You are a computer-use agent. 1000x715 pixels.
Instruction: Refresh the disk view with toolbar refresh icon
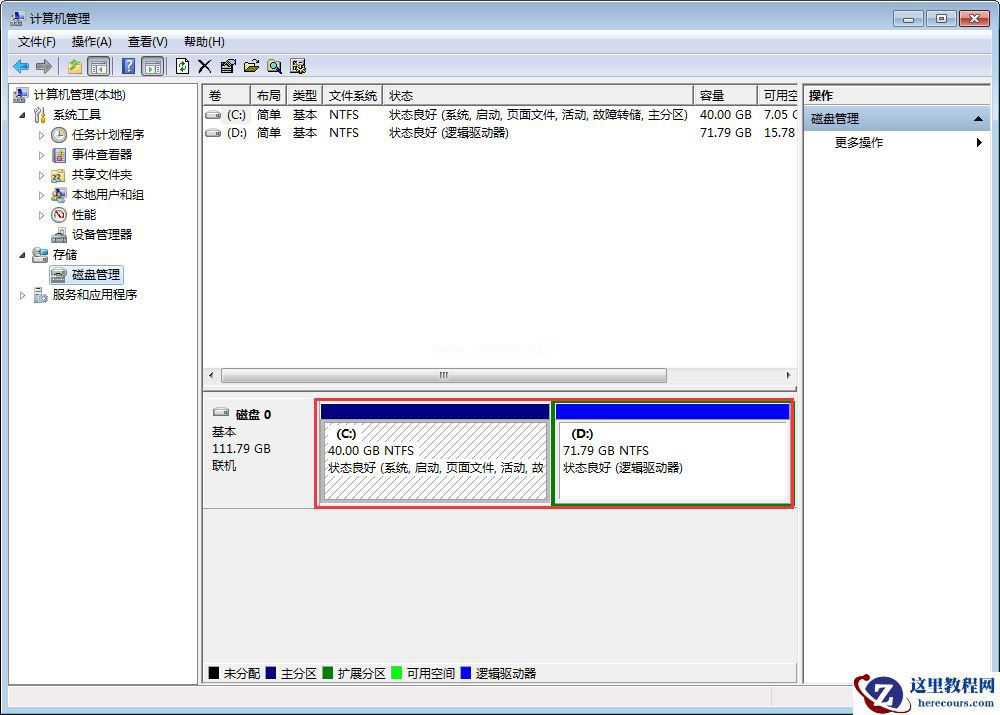(x=181, y=66)
